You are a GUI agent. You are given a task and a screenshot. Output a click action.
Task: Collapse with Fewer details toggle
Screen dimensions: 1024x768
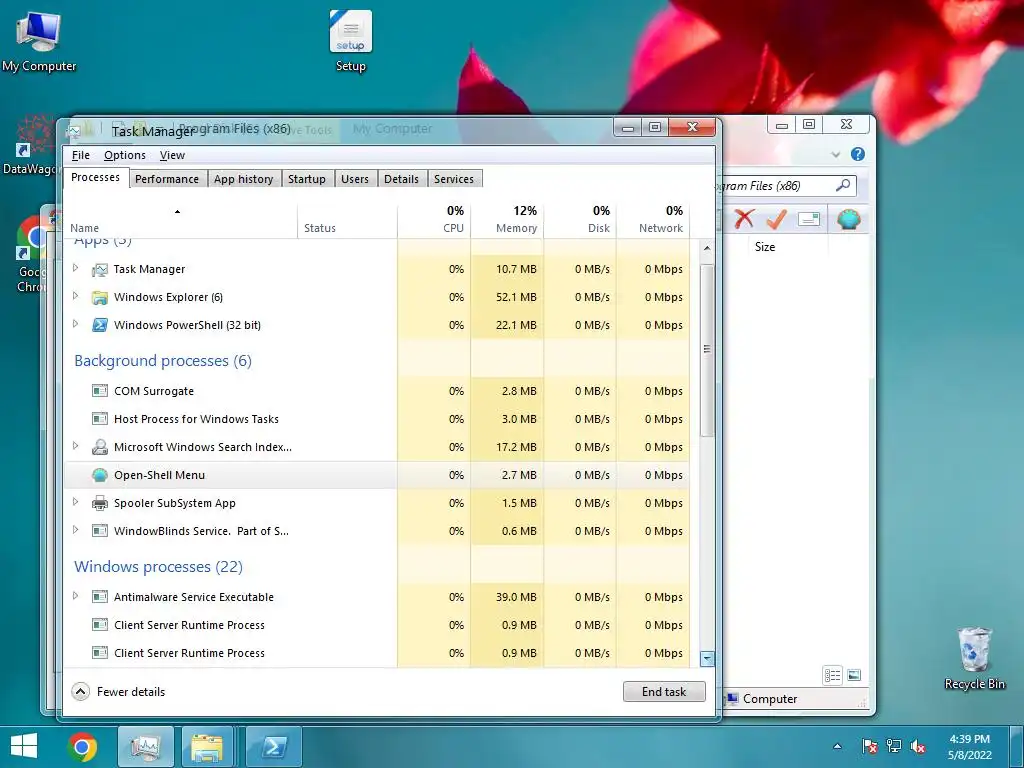pos(118,692)
